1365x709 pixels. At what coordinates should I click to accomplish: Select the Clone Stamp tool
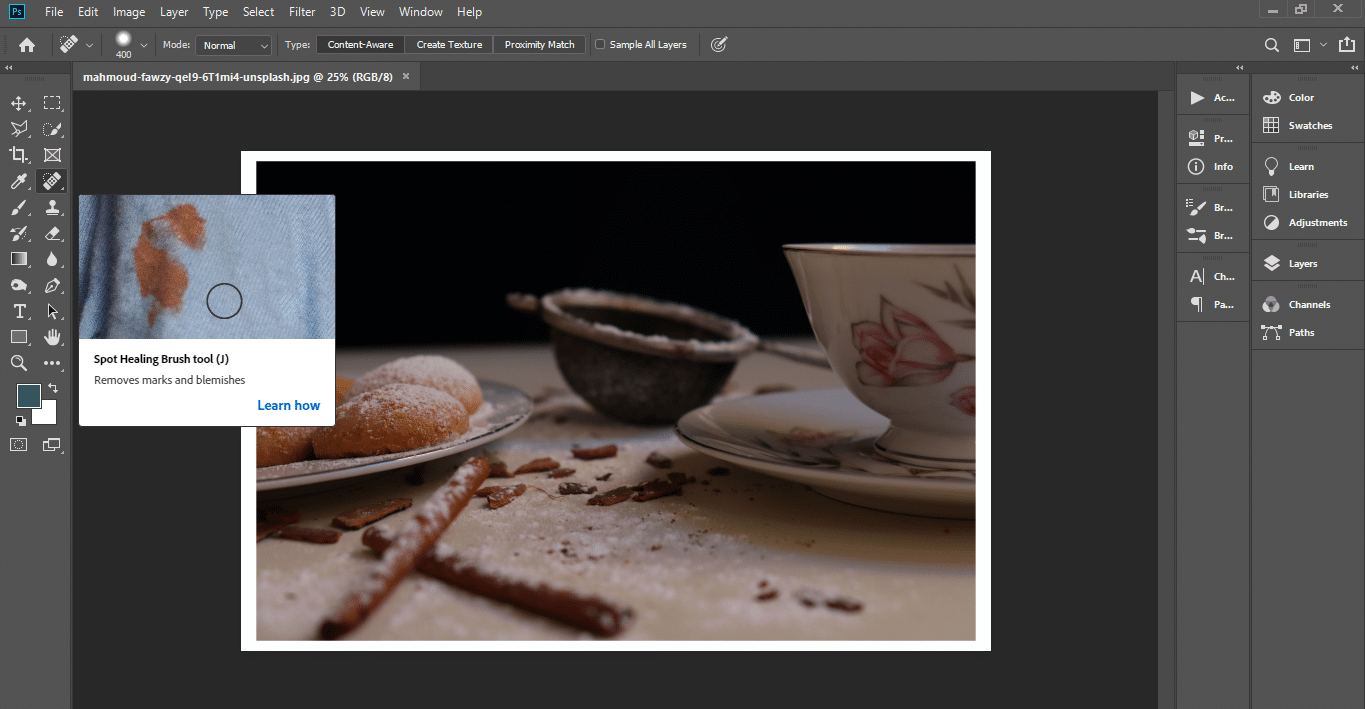[x=52, y=207]
